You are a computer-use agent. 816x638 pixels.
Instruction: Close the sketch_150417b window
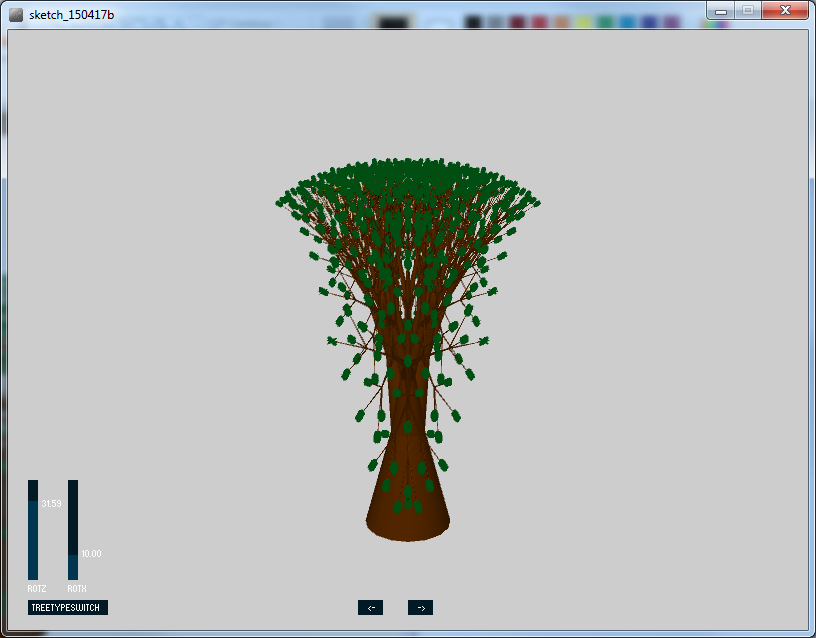[785, 10]
